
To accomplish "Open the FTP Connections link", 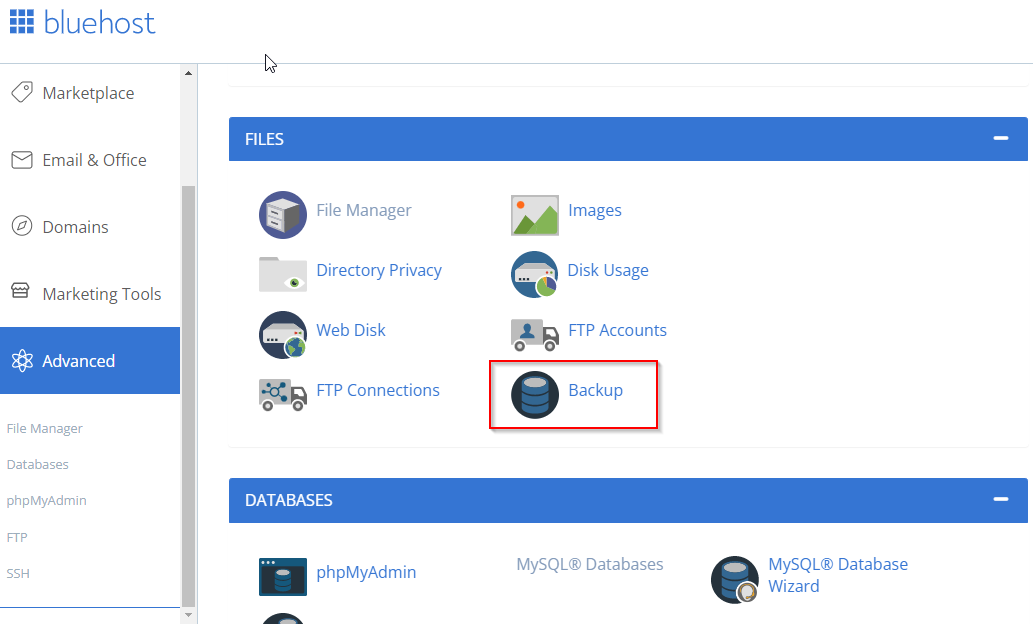I will (377, 390).
